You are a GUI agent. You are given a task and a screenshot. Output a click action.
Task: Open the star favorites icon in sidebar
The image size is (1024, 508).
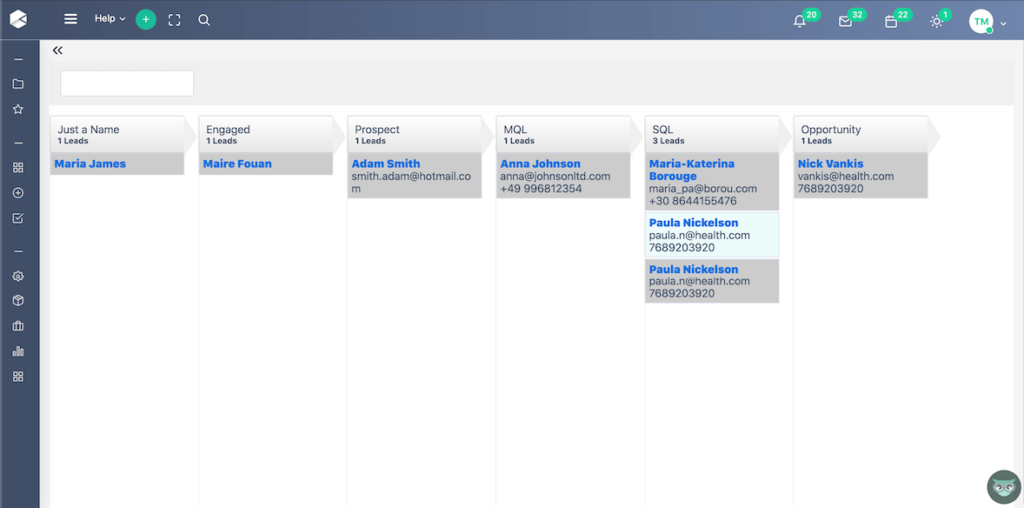tap(18, 109)
